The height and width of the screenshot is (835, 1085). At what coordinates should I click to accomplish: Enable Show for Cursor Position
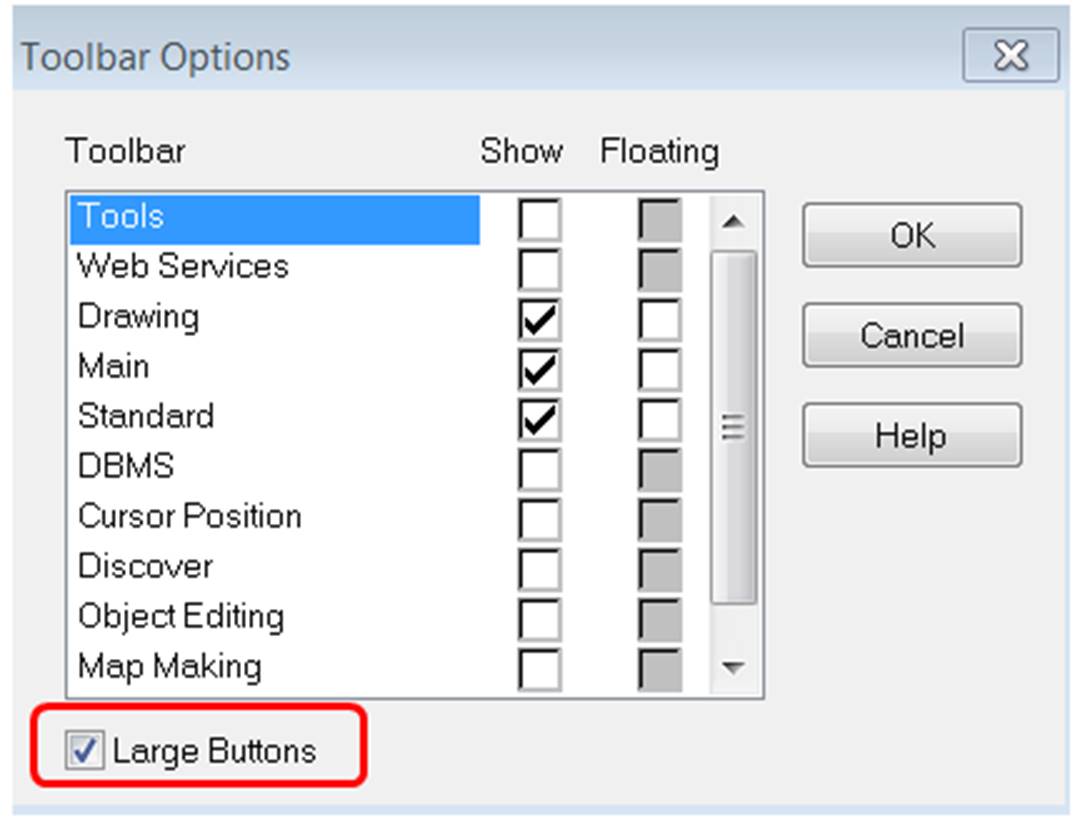point(540,516)
